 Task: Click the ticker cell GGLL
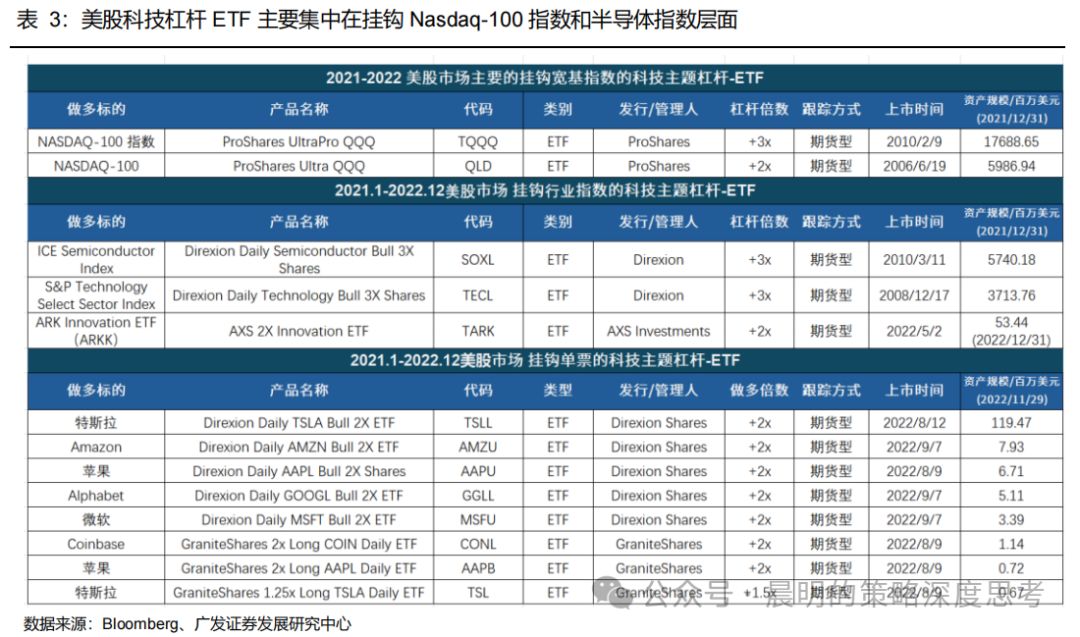tap(477, 495)
